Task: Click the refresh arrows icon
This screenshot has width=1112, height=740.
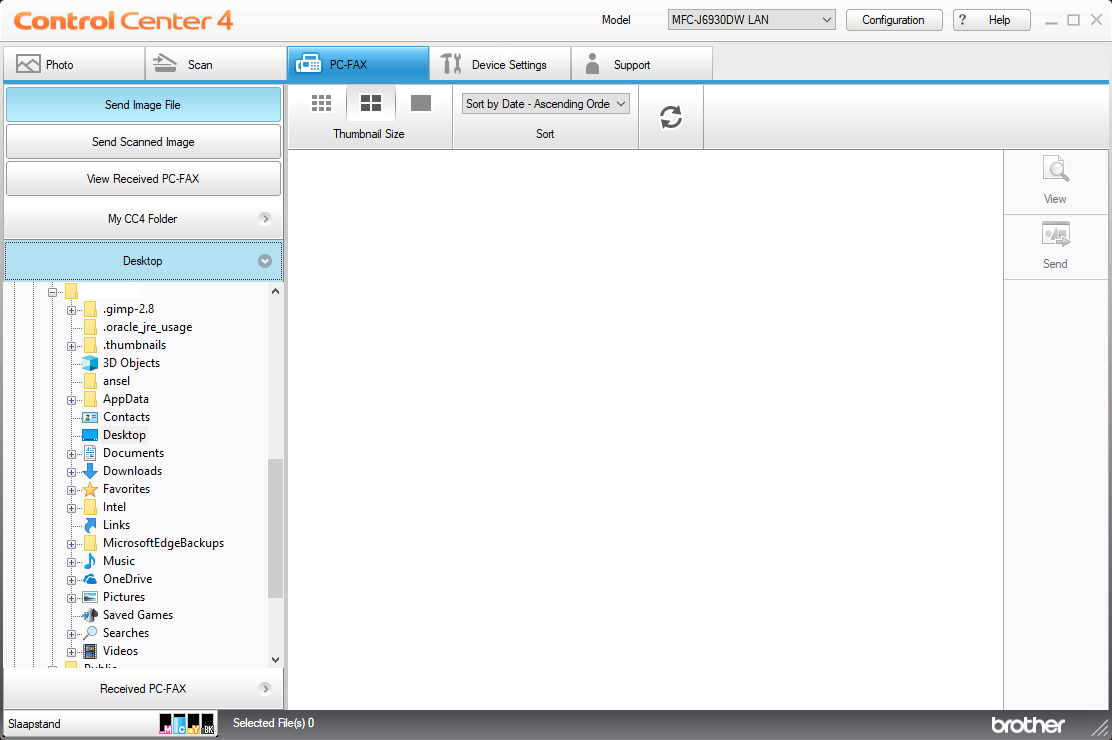Action: pyautogui.click(x=671, y=117)
